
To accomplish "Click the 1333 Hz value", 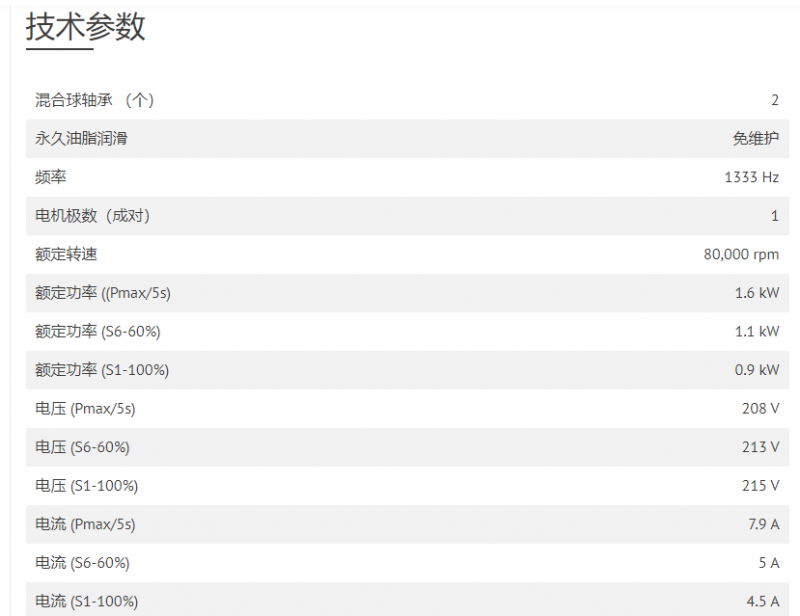I will point(752,177).
